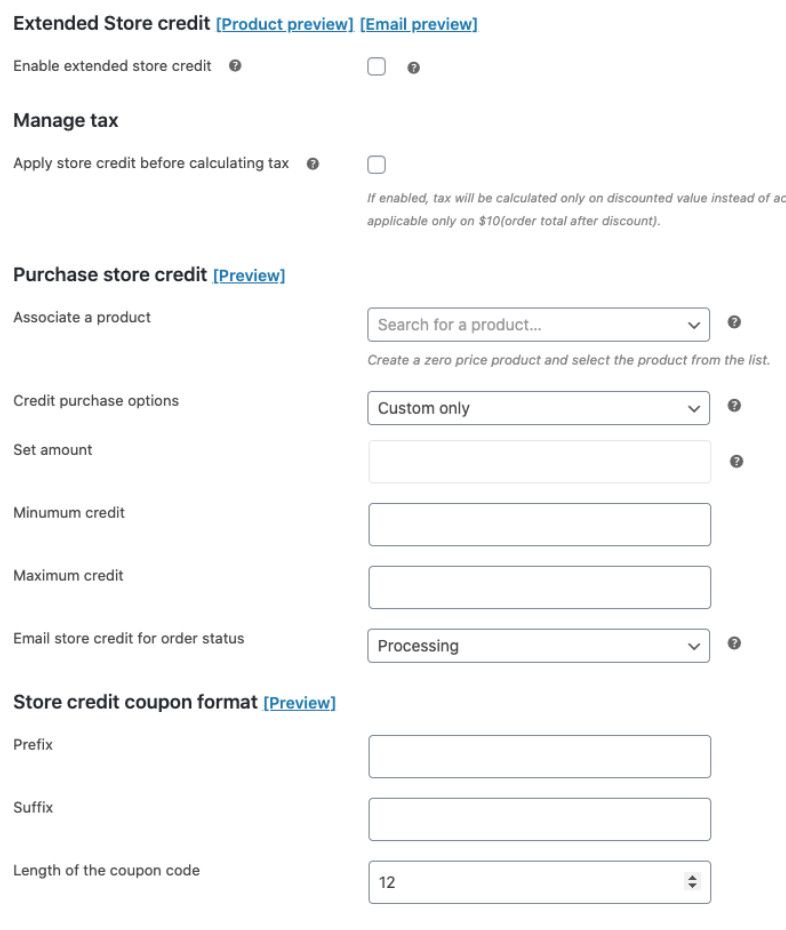
Task: Click stepper arrows on coupon code length
Action: (692, 882)
